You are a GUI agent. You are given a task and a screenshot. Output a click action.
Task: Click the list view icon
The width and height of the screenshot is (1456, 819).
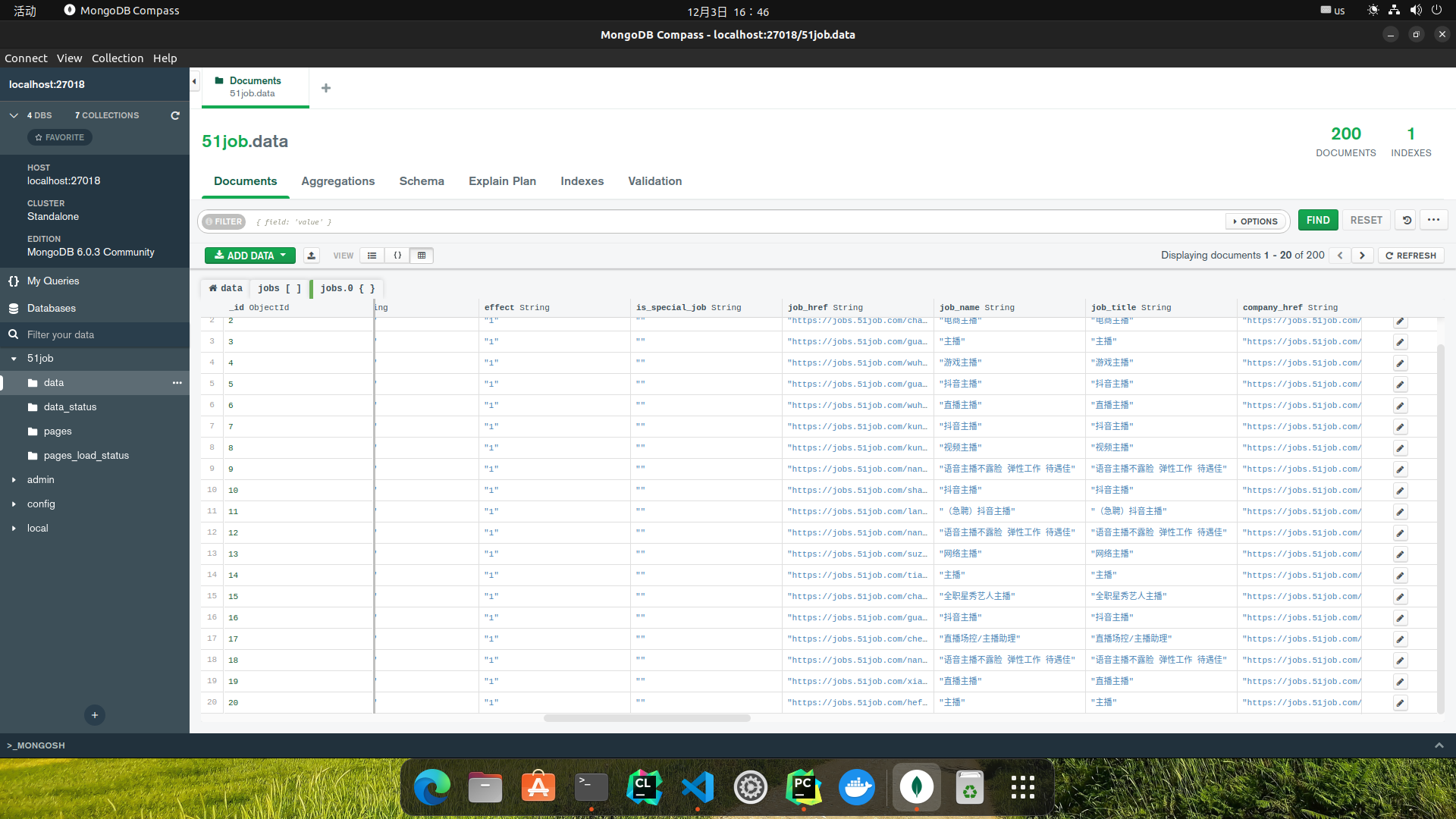[x=372, y=255]
